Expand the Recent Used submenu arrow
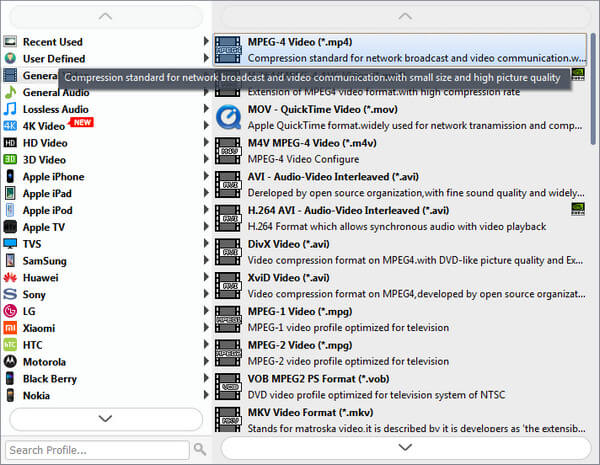 (206, 41)
